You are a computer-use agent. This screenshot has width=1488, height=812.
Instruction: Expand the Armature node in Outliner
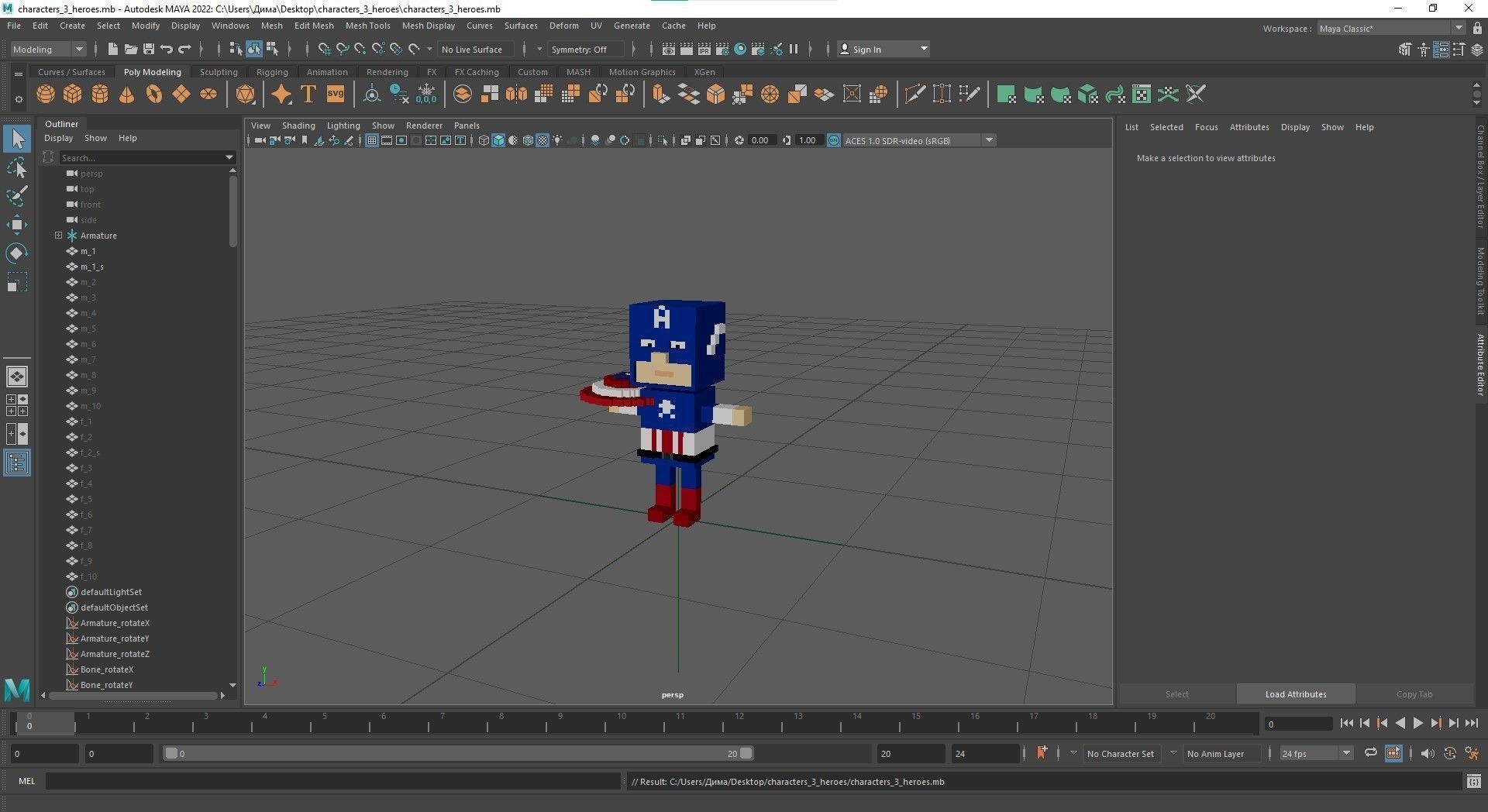pos(58,236)
